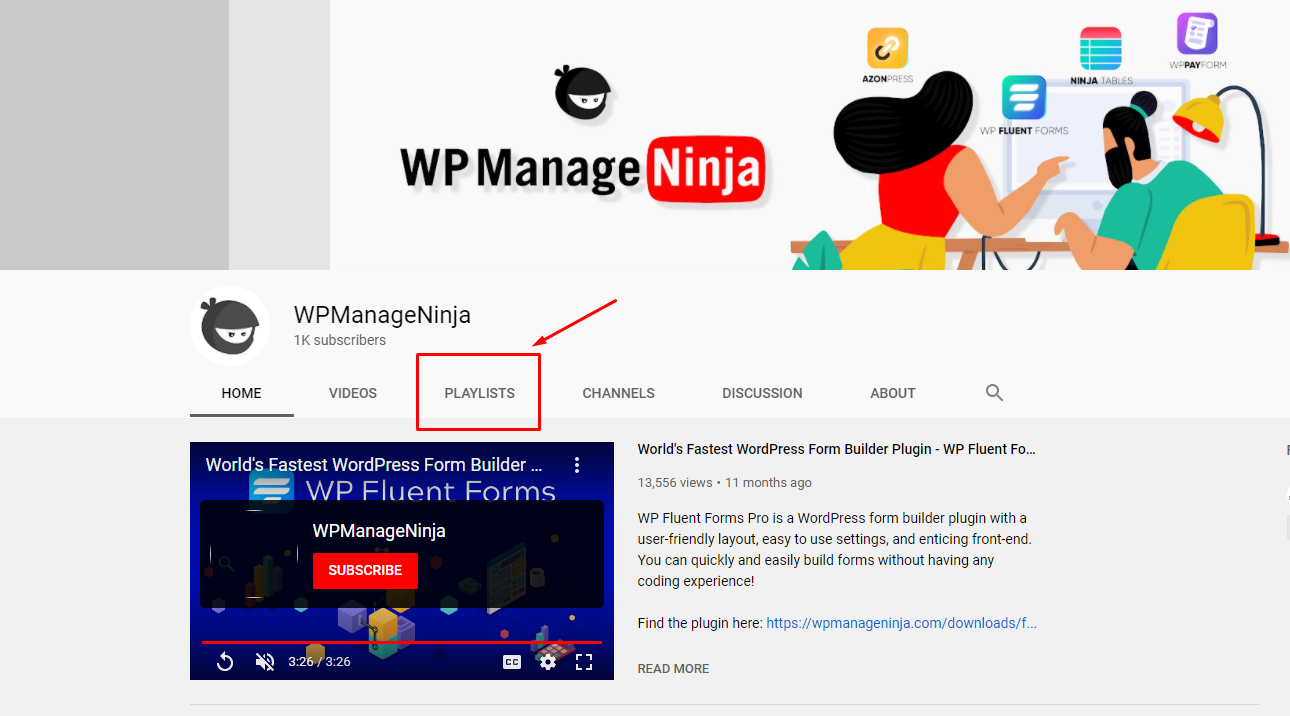The height and width of the screenshot is (716, 1290).
Task: Open the channel search magnifier icon
Action: 994,393
